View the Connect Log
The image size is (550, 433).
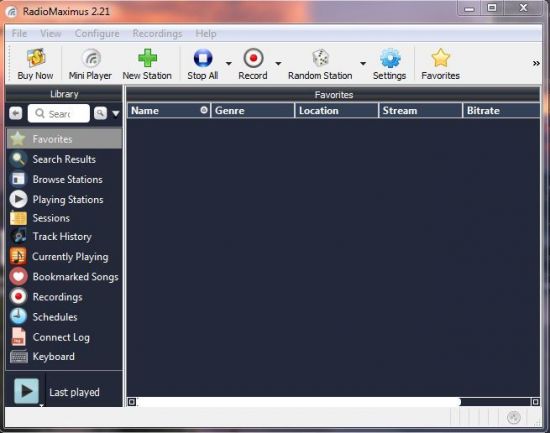pos(65,337)
